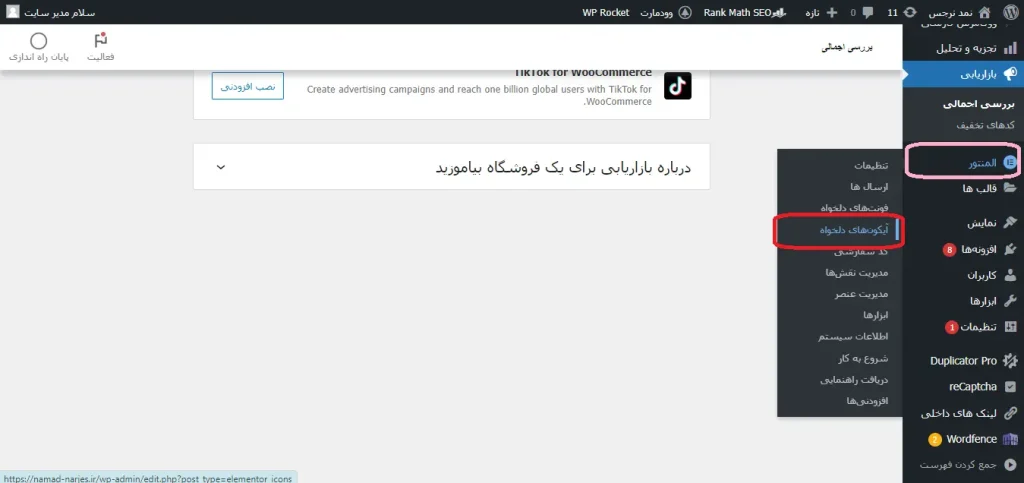
Task: Click the بازاریابی megaphone icon
Action: click(x=1010, y=74)
